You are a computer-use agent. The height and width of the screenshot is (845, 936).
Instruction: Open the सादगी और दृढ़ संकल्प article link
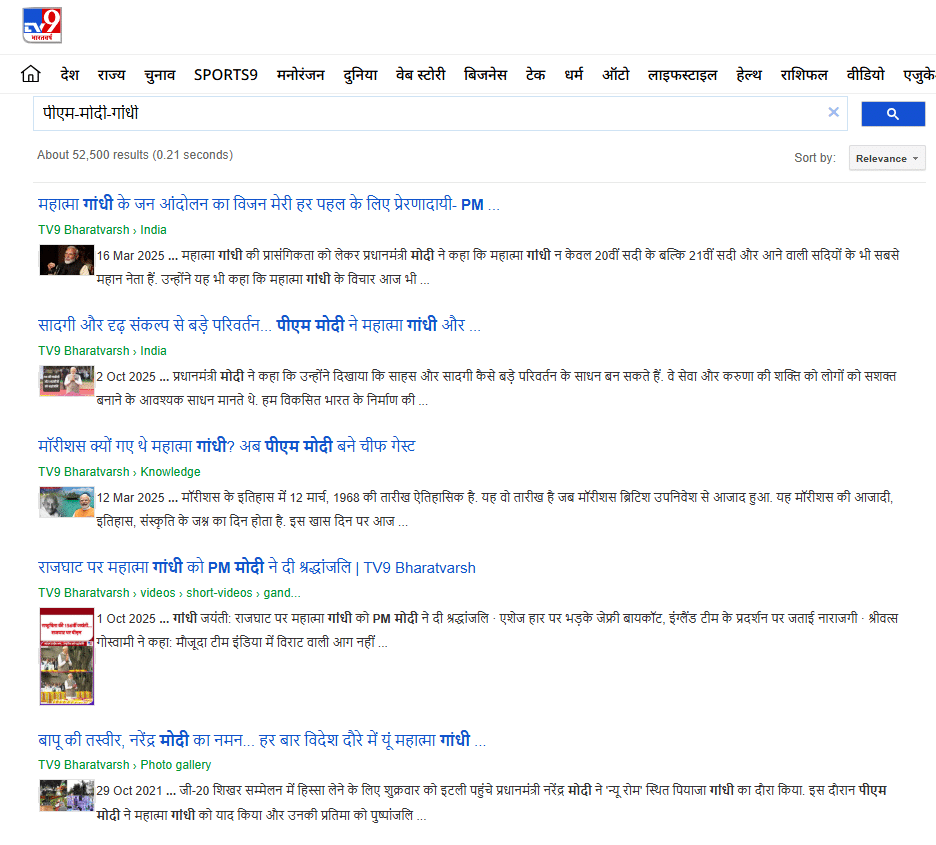(x=259, y=325)
